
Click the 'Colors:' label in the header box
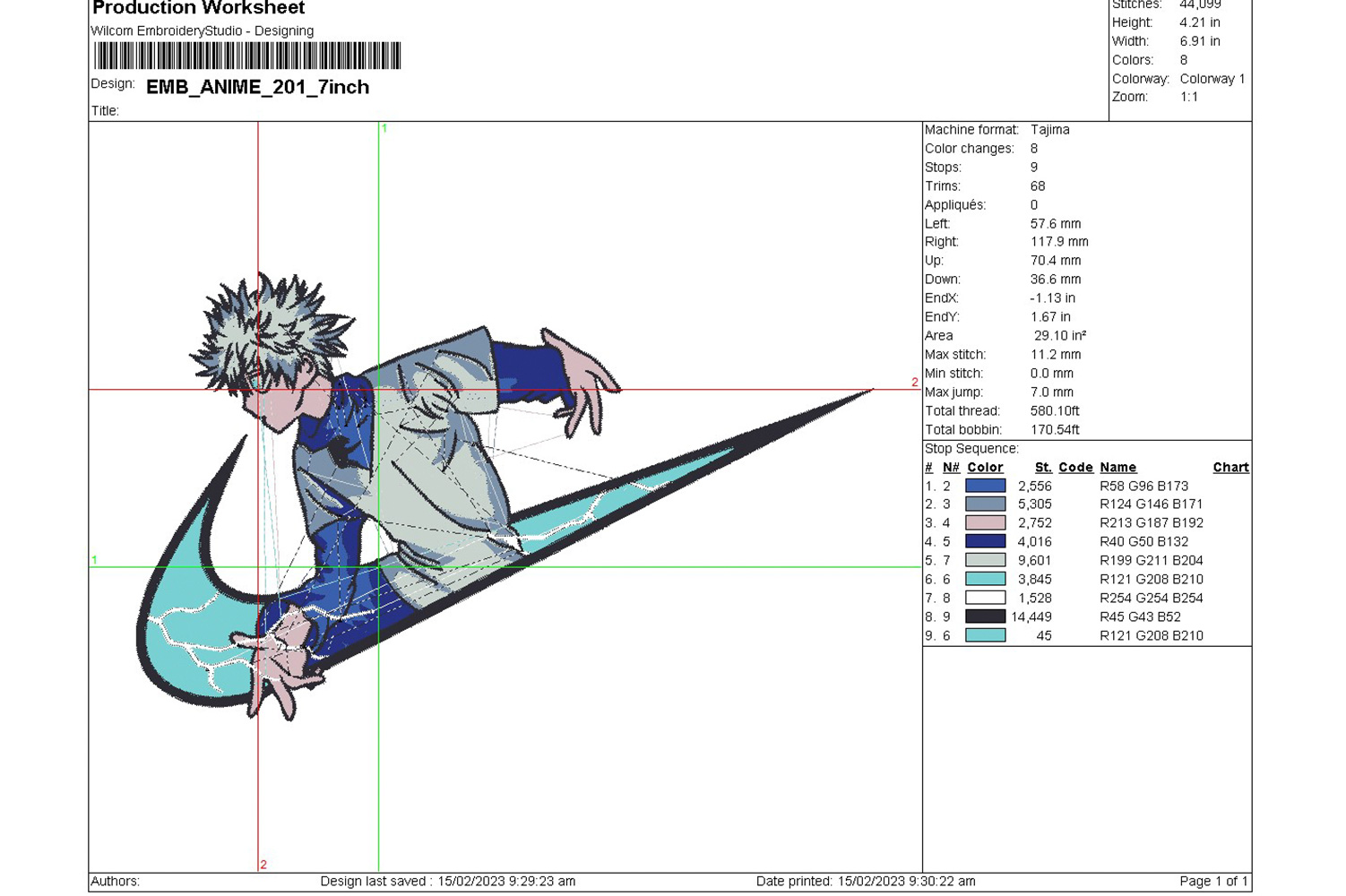(1133, 60)
